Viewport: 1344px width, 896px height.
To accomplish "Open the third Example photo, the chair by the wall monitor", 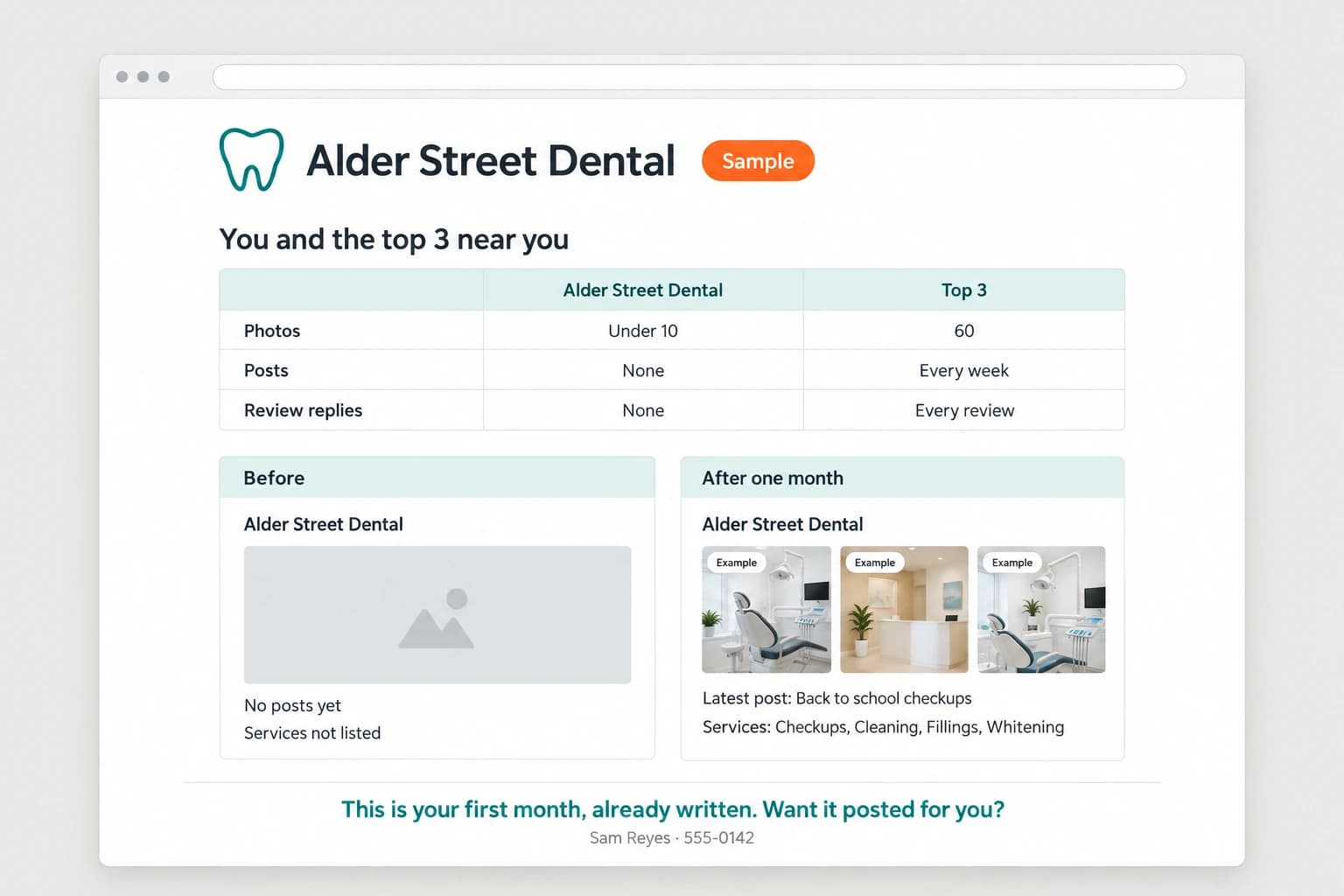I will (x=1041, y=610).
